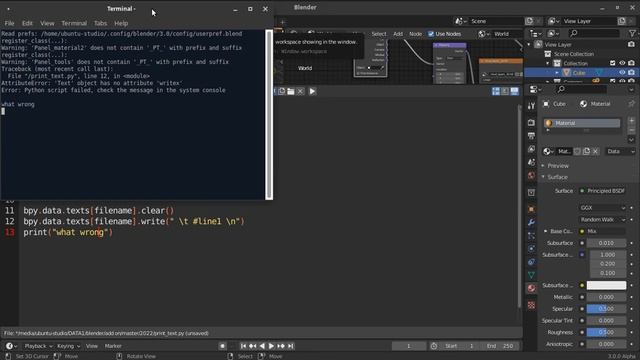Open Terminal Help menu

[x=121, y=23]
